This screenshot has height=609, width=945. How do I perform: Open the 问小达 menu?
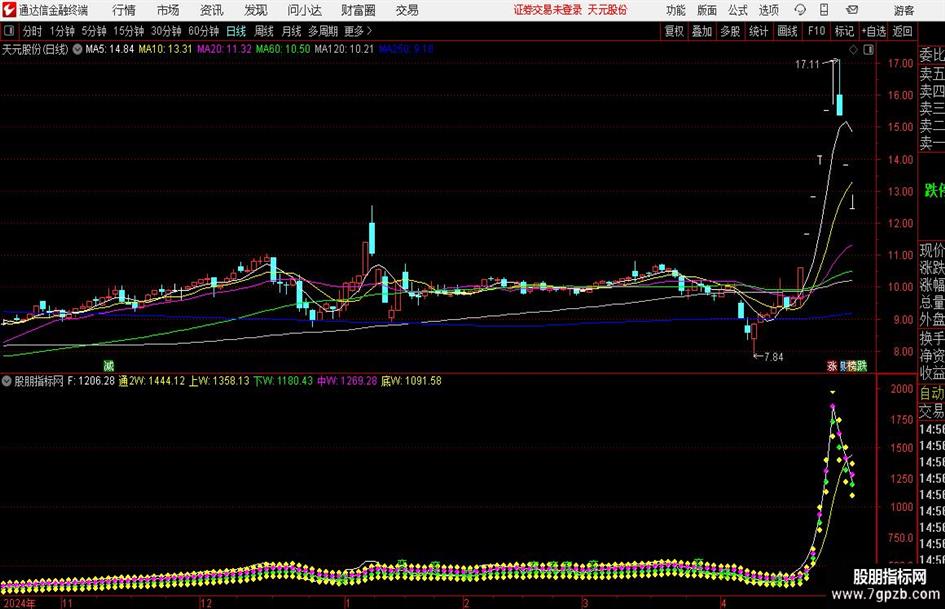point(304,10)
